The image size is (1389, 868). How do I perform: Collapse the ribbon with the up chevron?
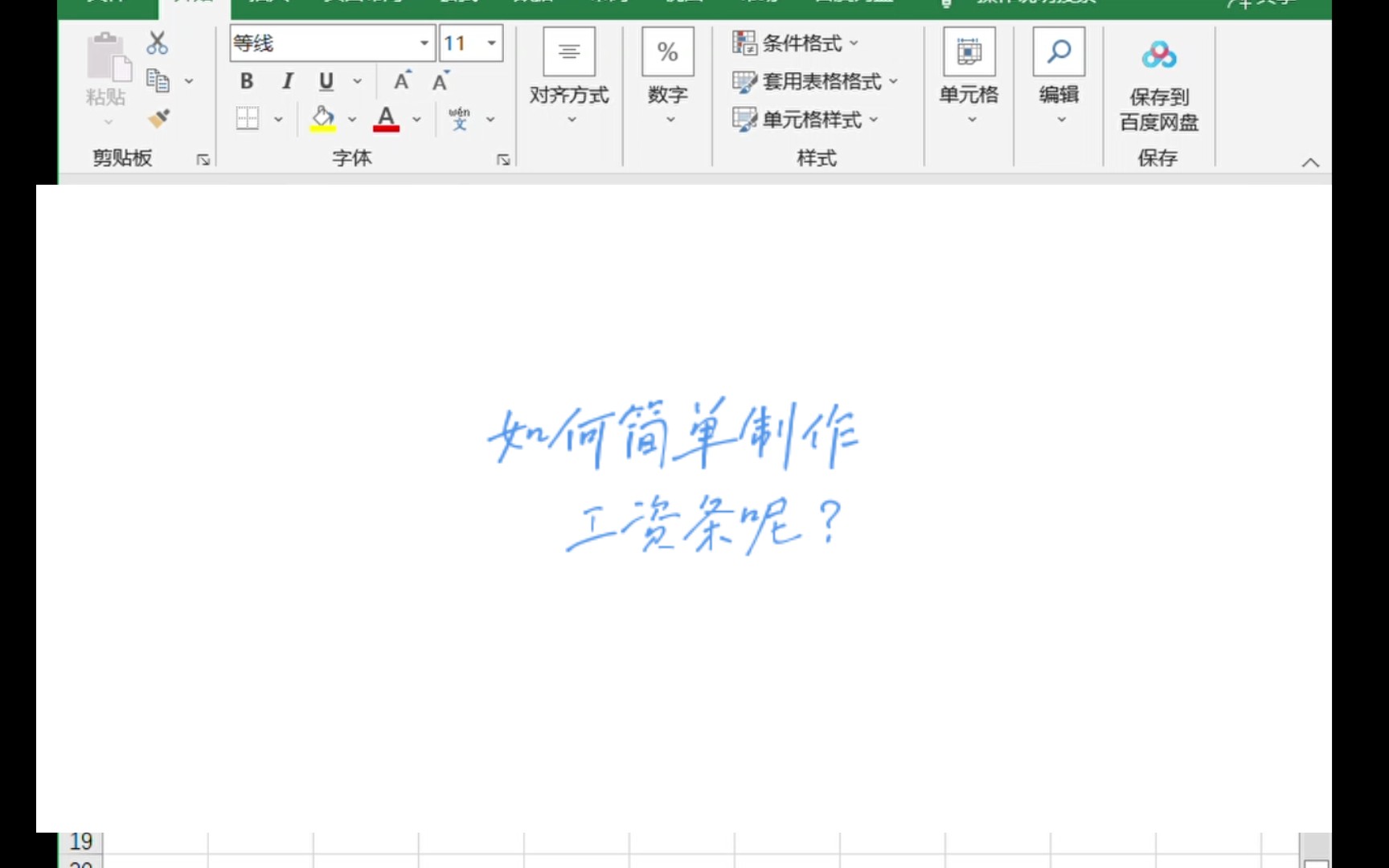(x=1310, y=162)
